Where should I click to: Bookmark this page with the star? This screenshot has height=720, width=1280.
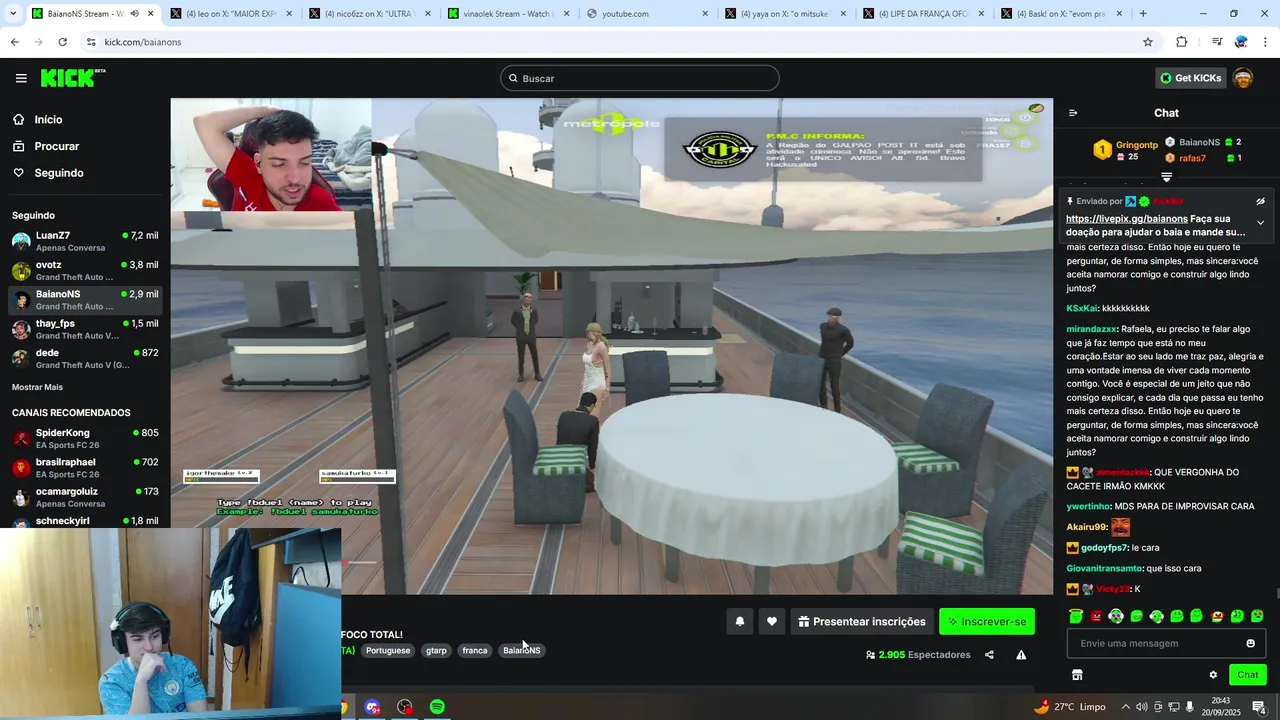tap(1148, 42)
